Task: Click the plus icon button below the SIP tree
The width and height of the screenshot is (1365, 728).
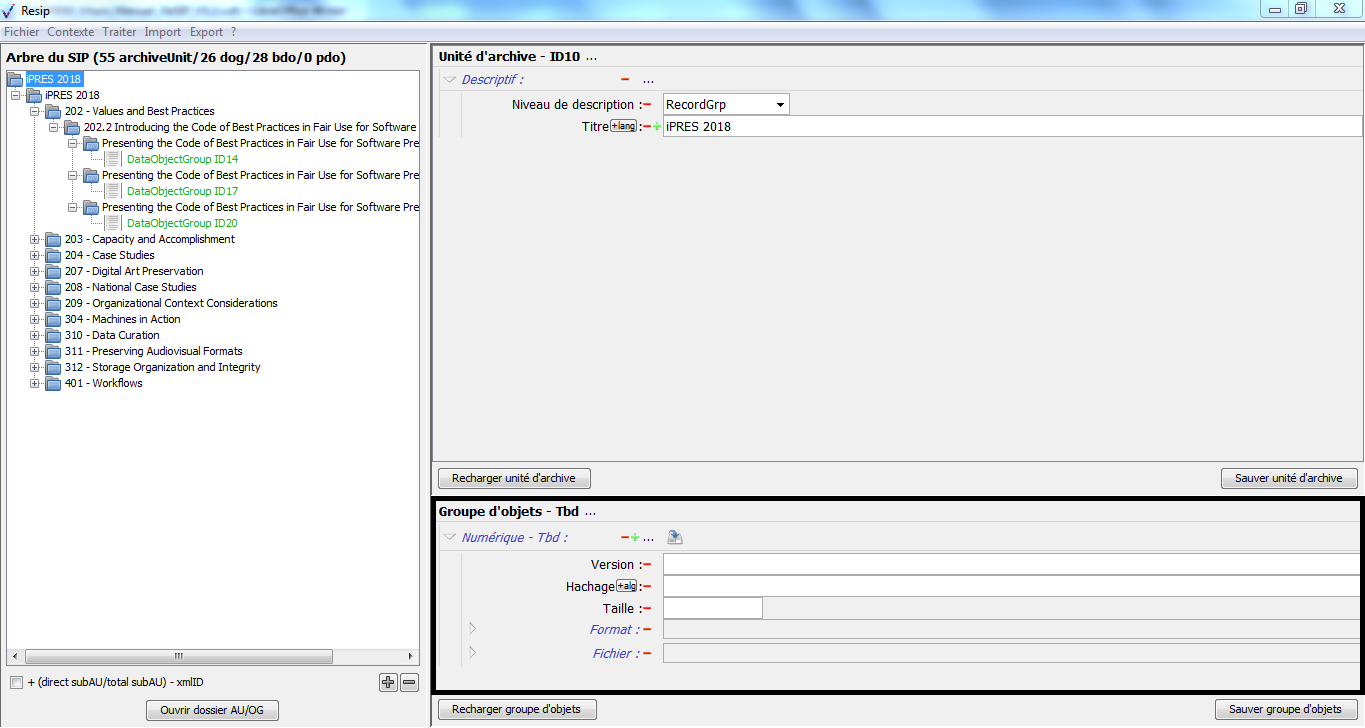Action: pos(389,683)
